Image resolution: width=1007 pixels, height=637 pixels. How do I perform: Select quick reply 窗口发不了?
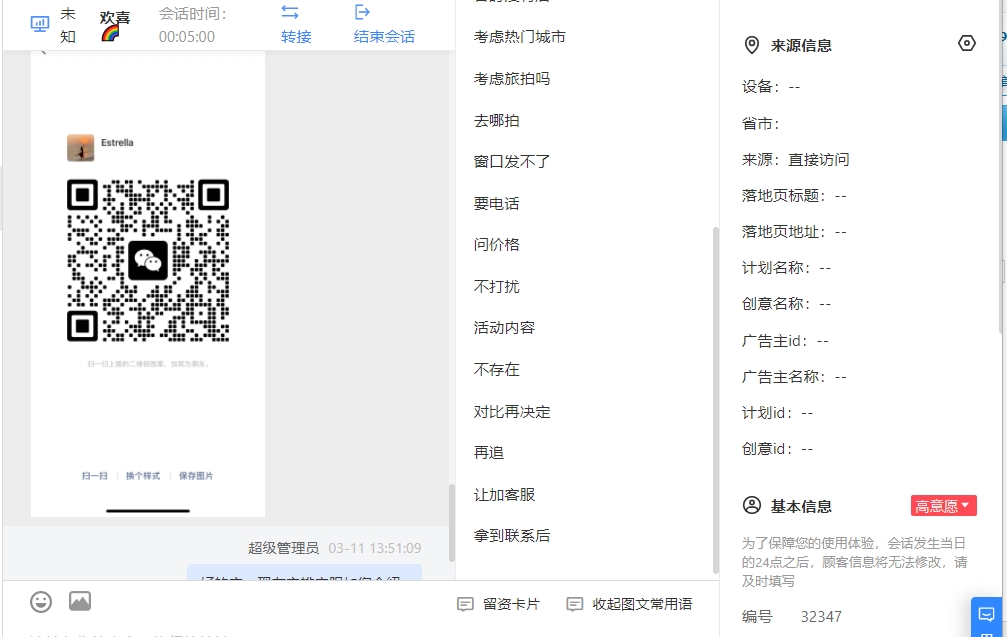pos(512,162)
